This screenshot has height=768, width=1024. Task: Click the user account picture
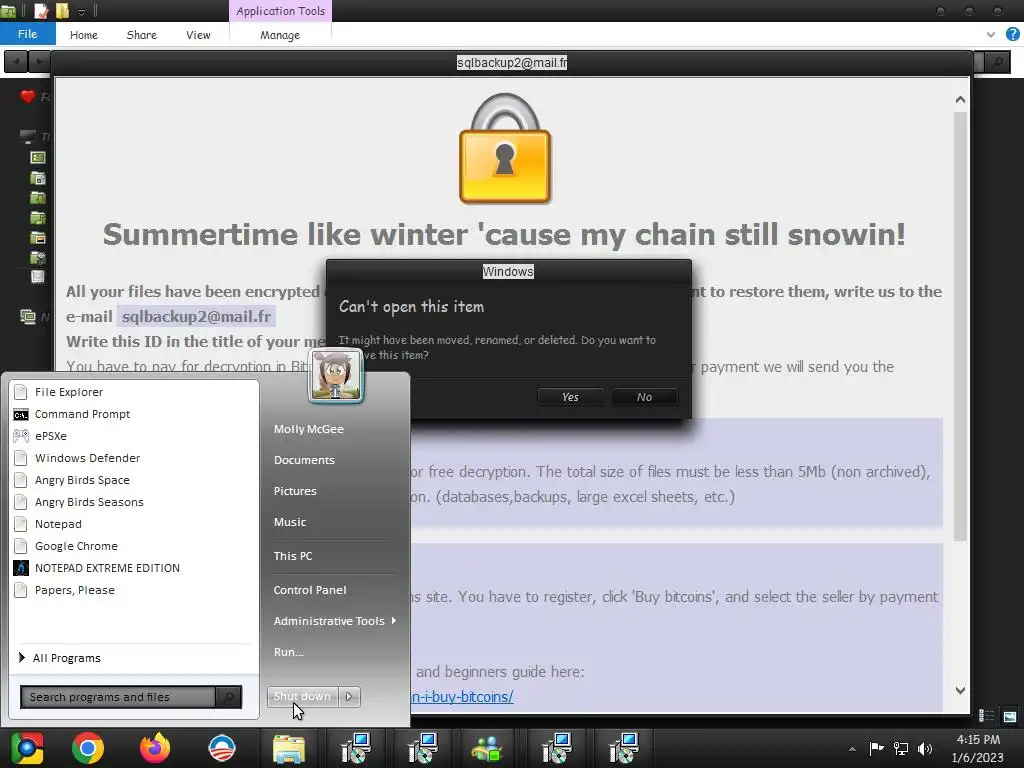(336, 376)
